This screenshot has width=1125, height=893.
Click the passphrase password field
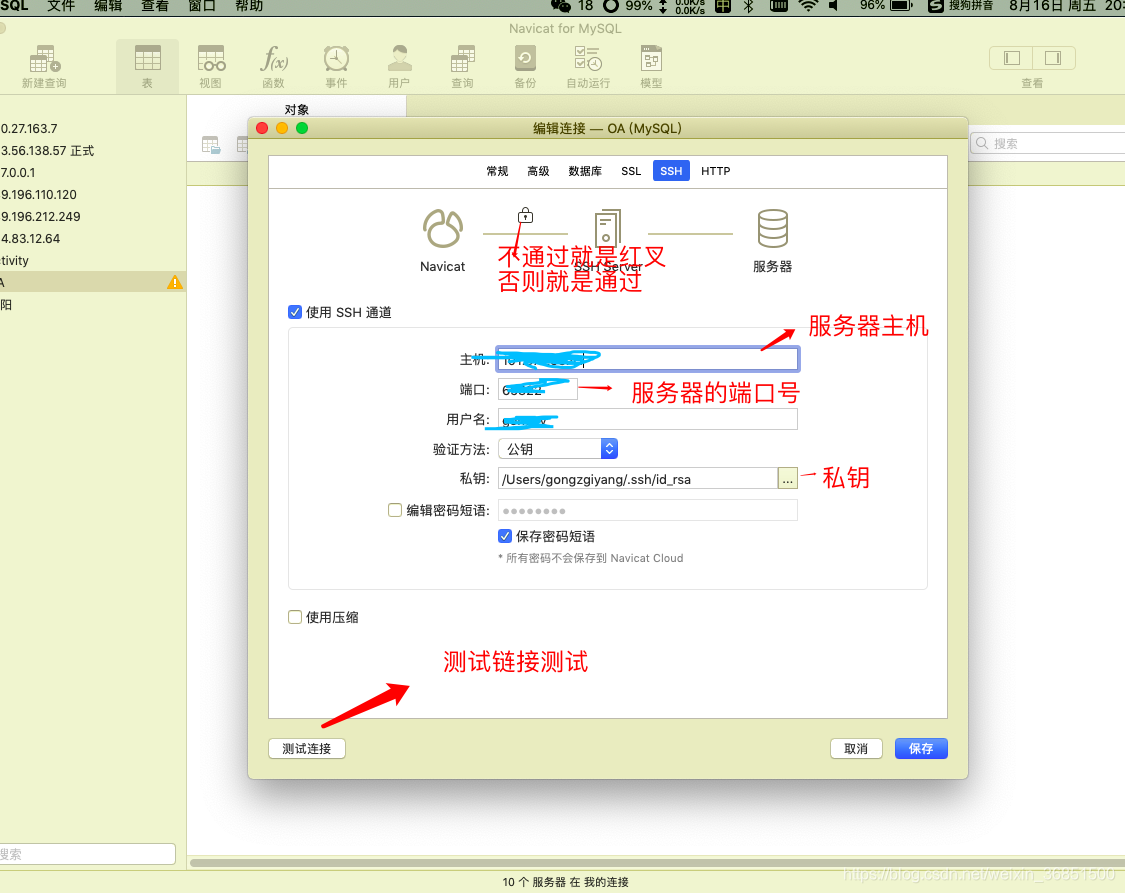648,510
